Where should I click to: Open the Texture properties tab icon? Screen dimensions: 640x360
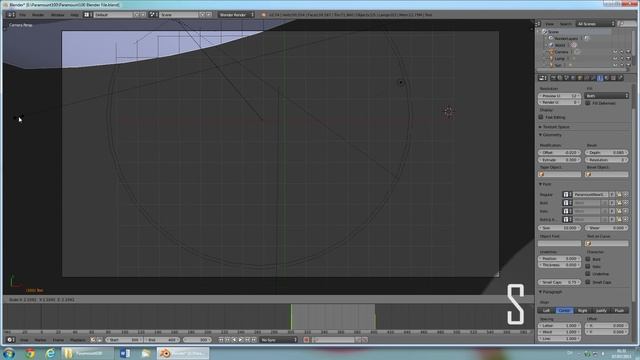click(x=613, y=78)
